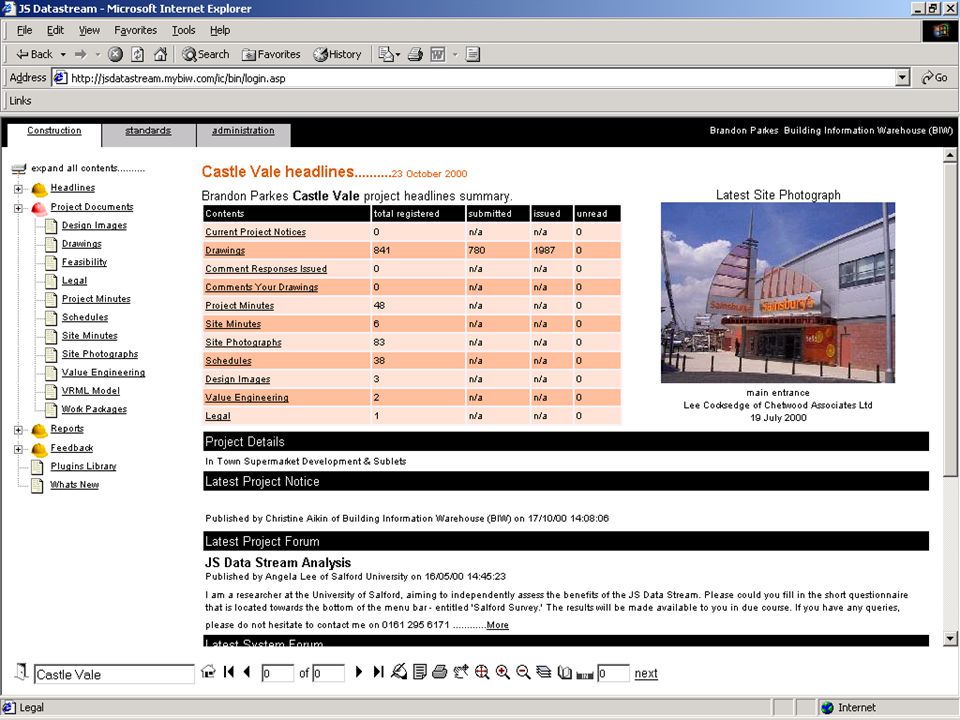Open the History pane
The height and width of the screenshot is (720, 960).
coord(337,54)
